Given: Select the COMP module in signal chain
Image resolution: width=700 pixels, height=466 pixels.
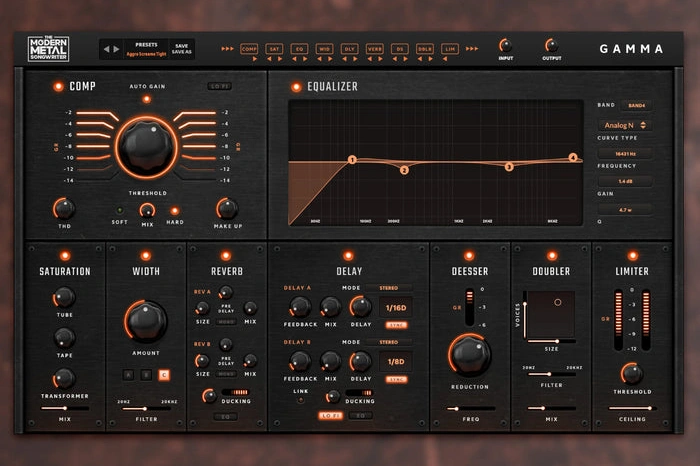Looking at the screenshot, I should tap(249, 49).
